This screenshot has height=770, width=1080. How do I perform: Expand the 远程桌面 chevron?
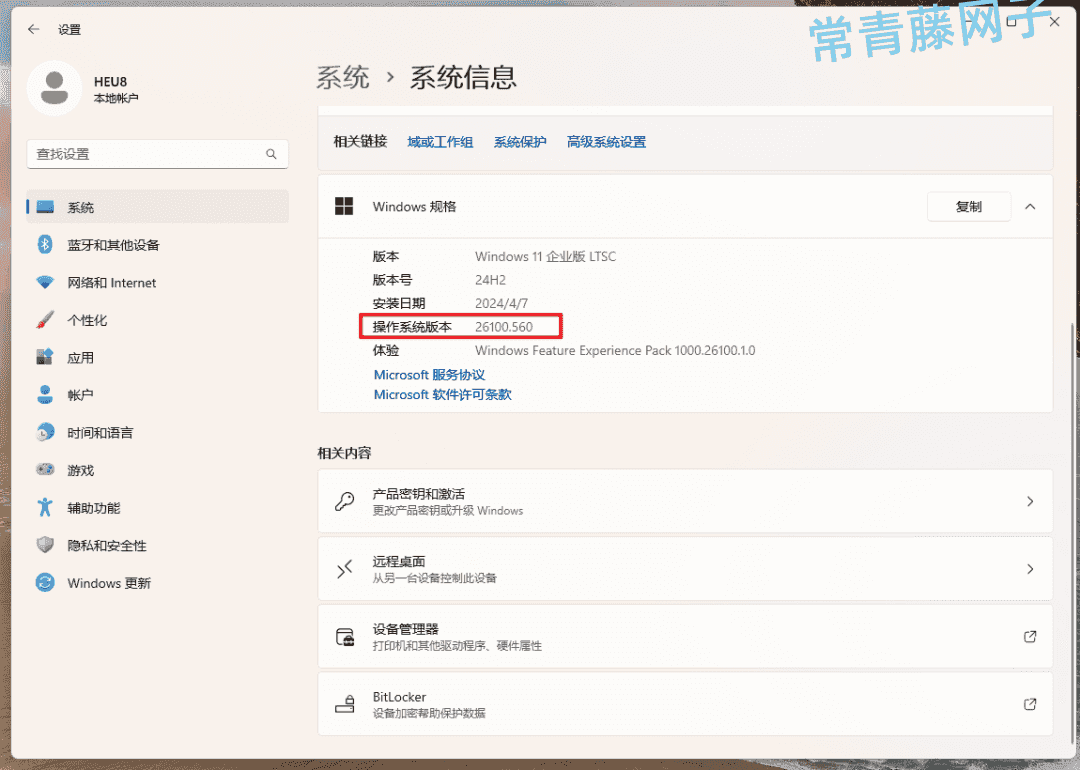tap(1030, 569)
